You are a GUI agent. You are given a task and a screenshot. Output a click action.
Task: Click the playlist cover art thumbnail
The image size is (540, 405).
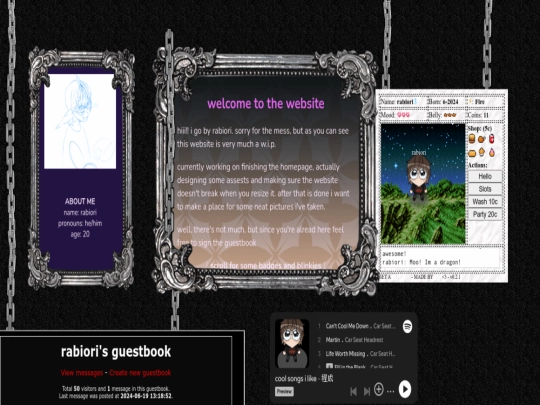(292, 343)
